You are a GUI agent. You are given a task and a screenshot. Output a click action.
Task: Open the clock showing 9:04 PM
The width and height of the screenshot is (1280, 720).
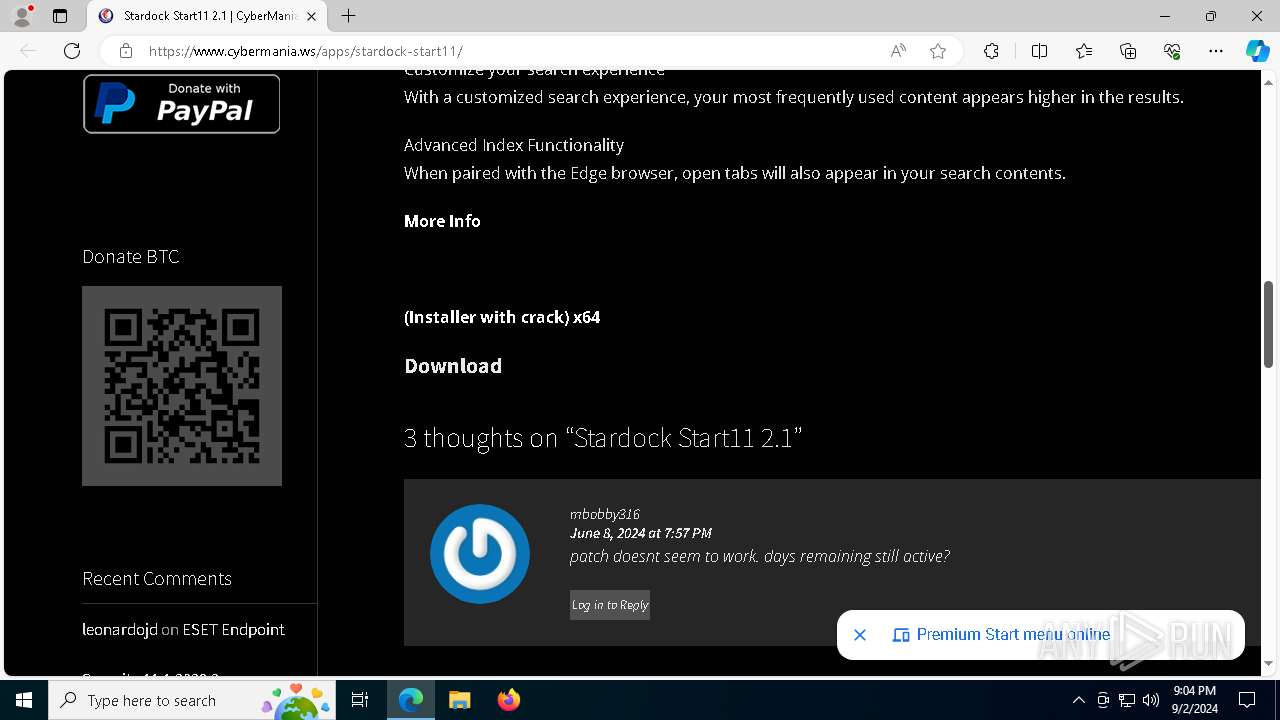coord(1194,700)
